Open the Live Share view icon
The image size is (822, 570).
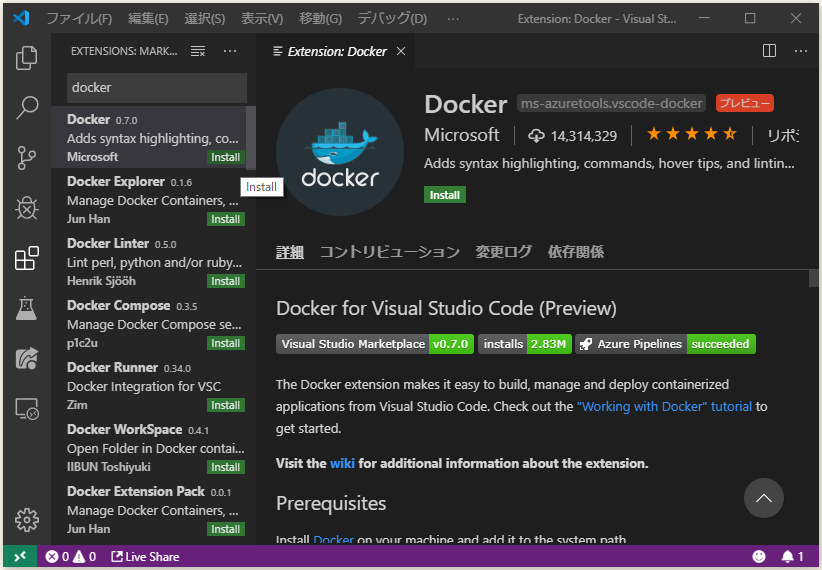click(x=26, y=358)
